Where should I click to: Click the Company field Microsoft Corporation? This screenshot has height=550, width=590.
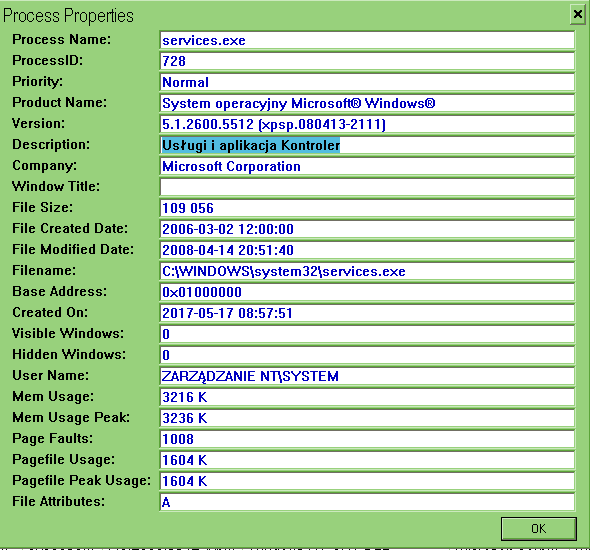point(367,166)
